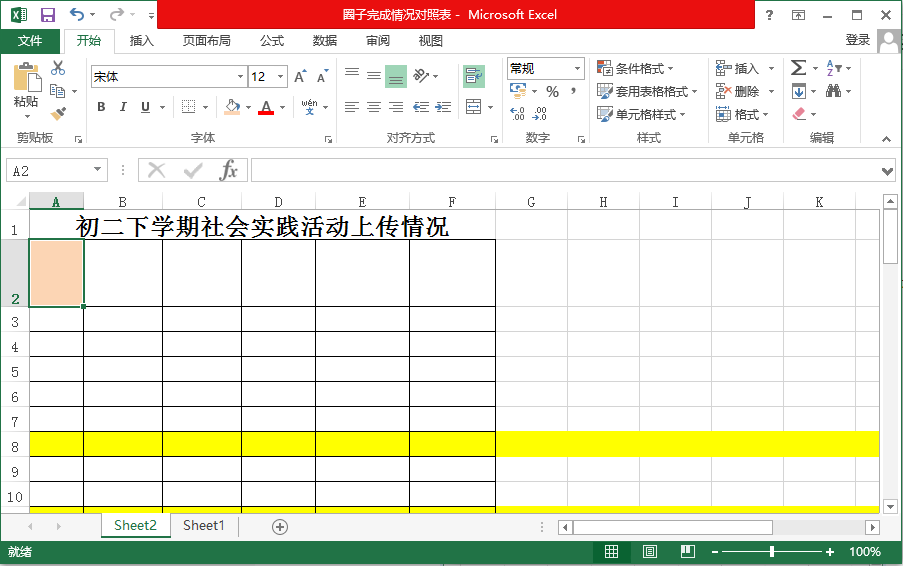903x566 pixels.
Task: Open Find and Select binoculars
Action: click(833, 91)
